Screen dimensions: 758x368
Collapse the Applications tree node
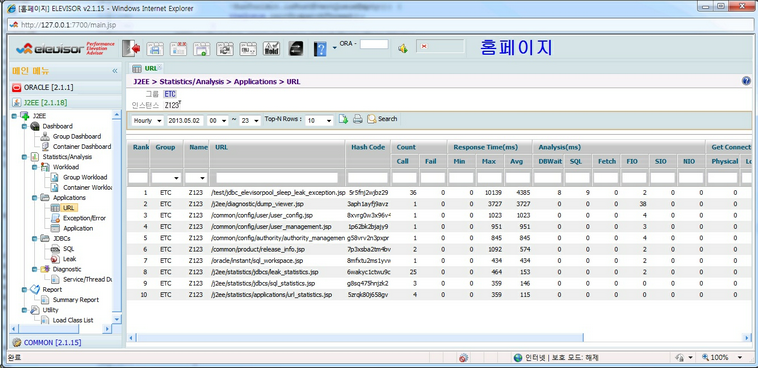pyautogui.click(x=34, y=198)
